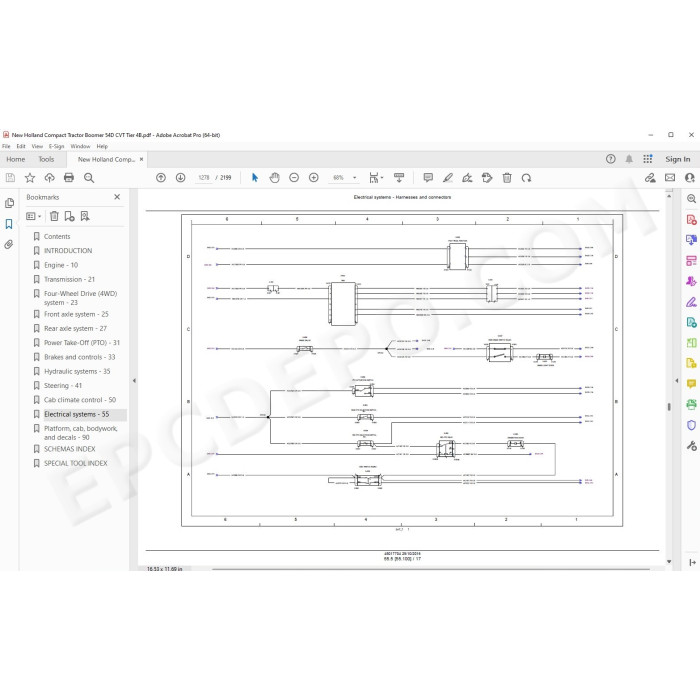Click the Delete page trash icon

(507, 178)
